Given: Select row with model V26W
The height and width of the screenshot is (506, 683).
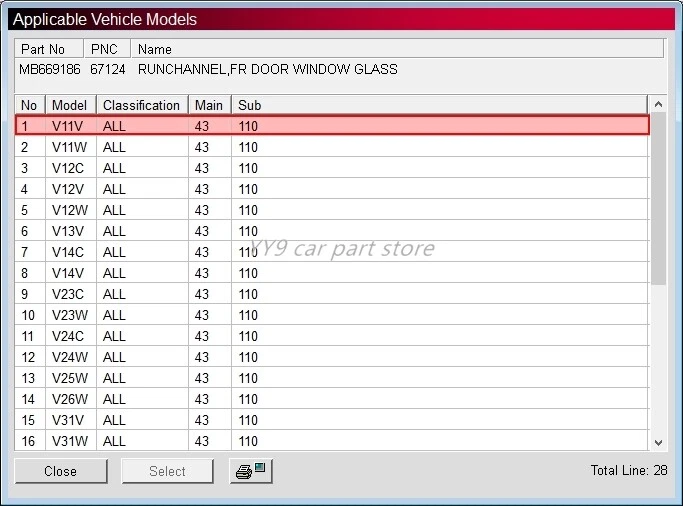Looking at the screenshot, I should coord(332,399).
